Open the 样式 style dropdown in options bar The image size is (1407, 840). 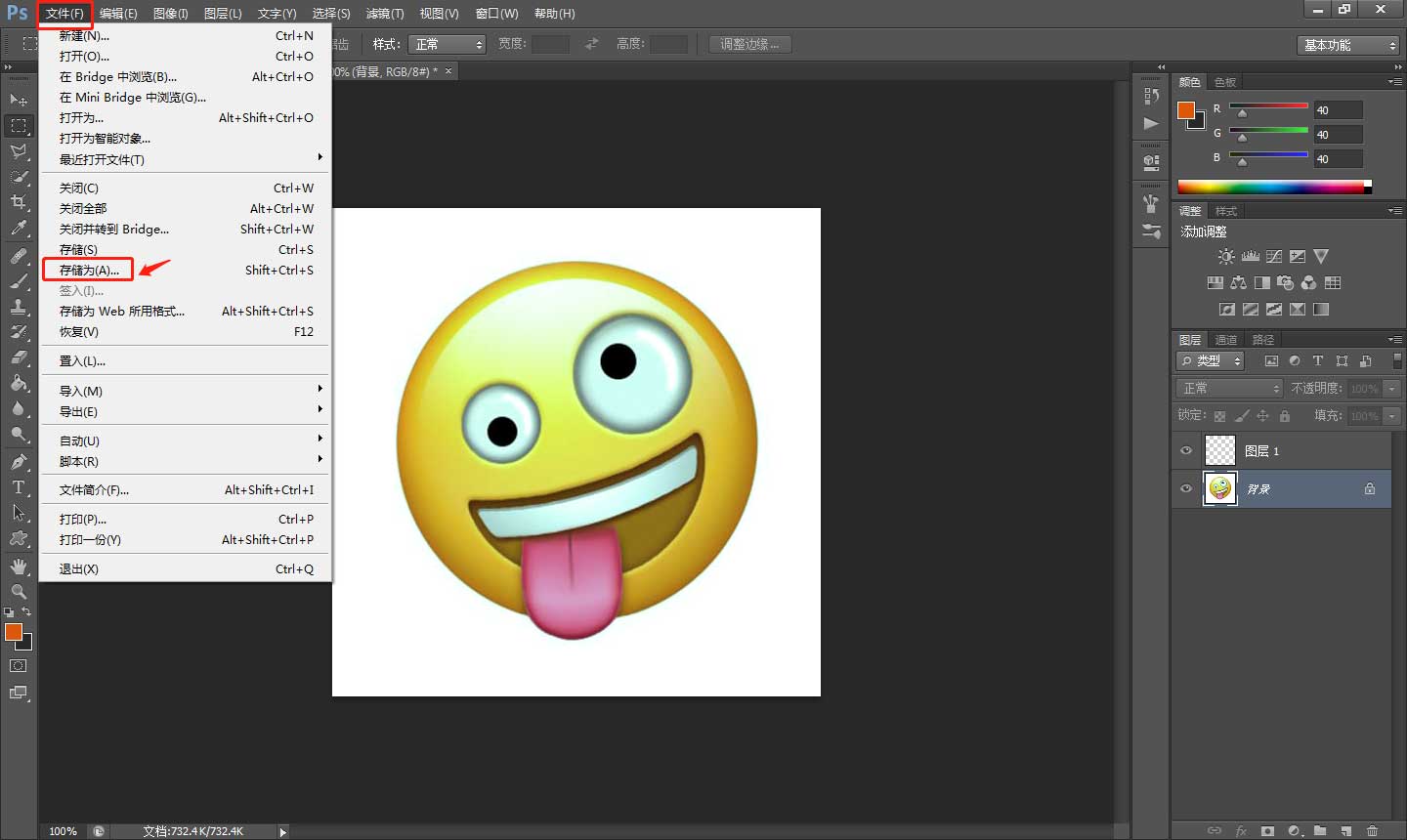click(x=448, y=44)
